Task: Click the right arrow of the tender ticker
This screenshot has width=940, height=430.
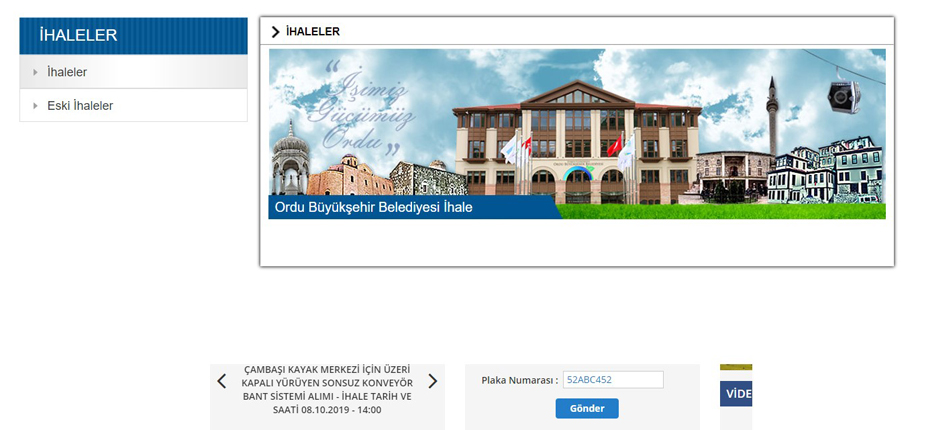Action: click(x=433, y=381)
